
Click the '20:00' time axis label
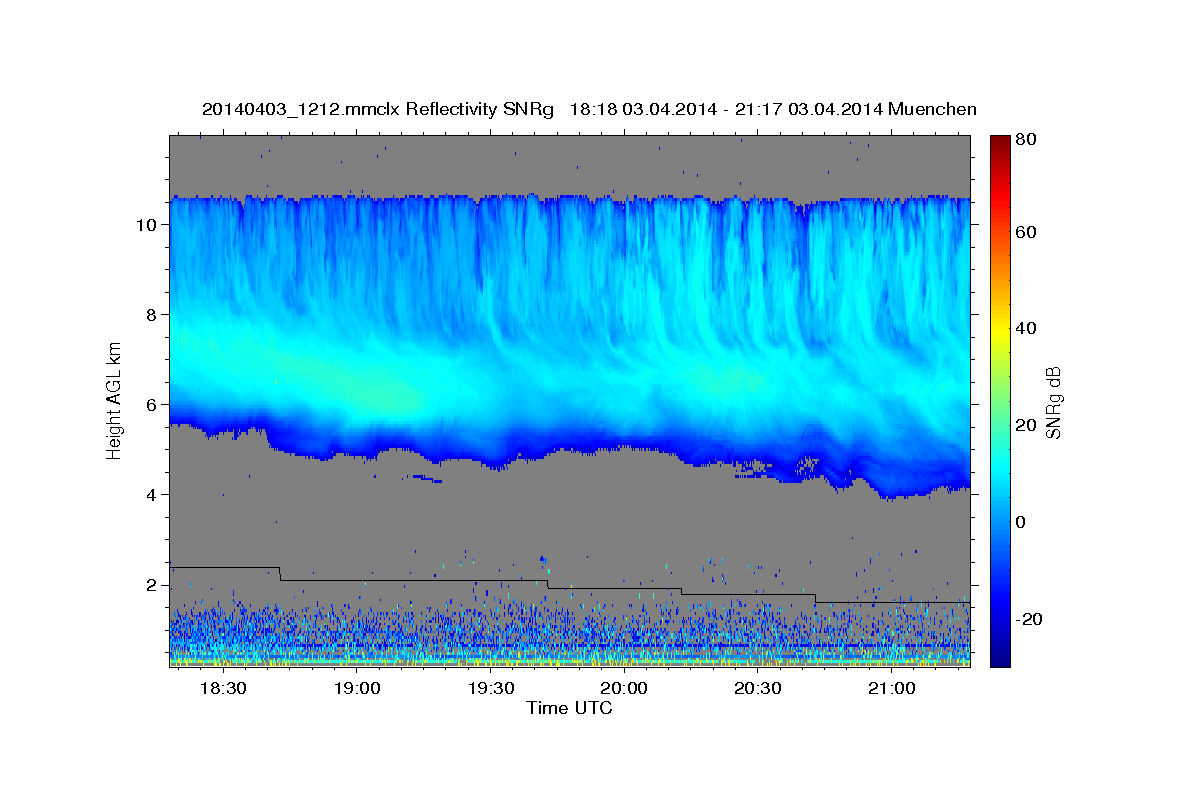tap(625, 689)
